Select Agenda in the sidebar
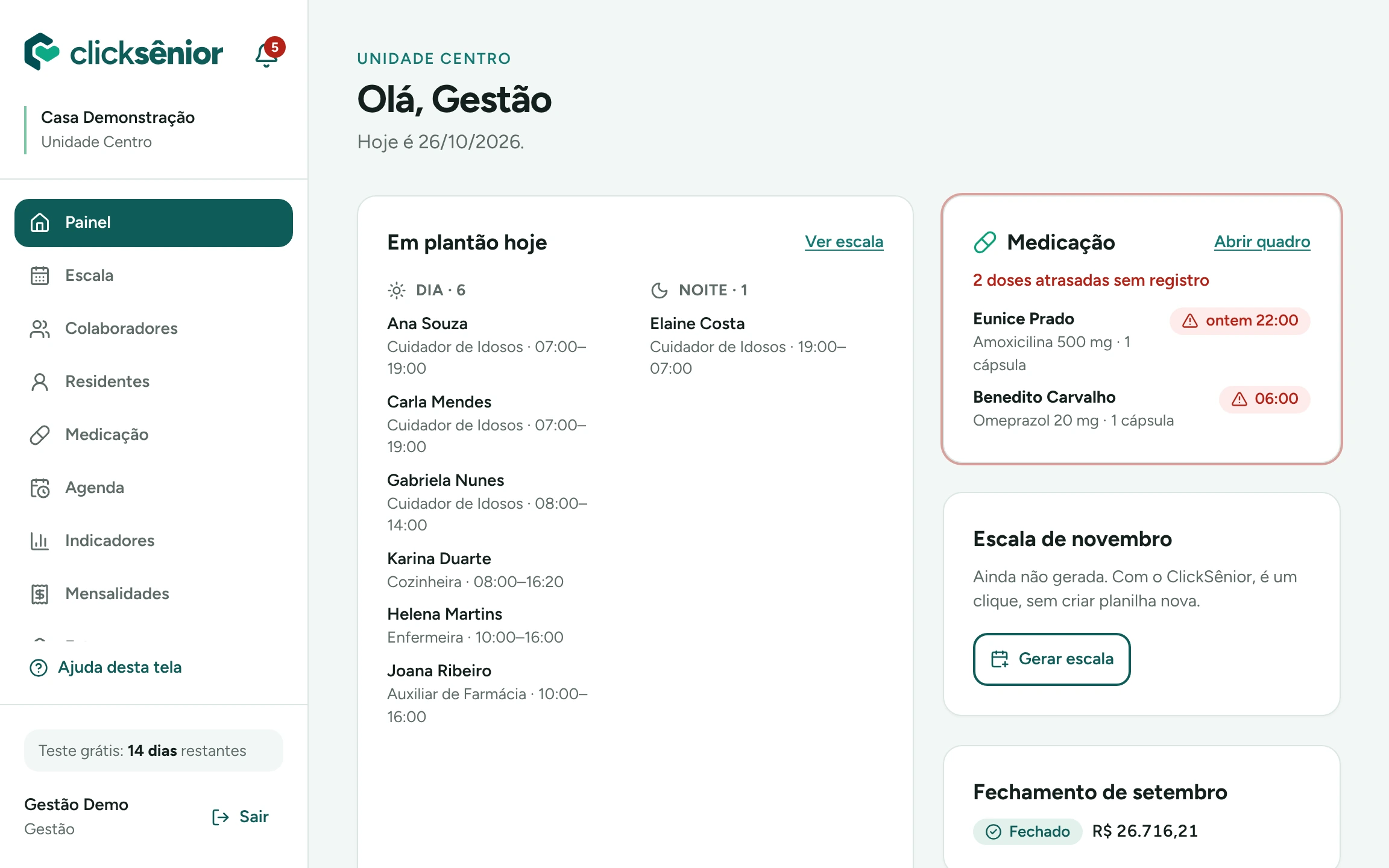This screenshot has height=868, width=1389. coord(154,488)
